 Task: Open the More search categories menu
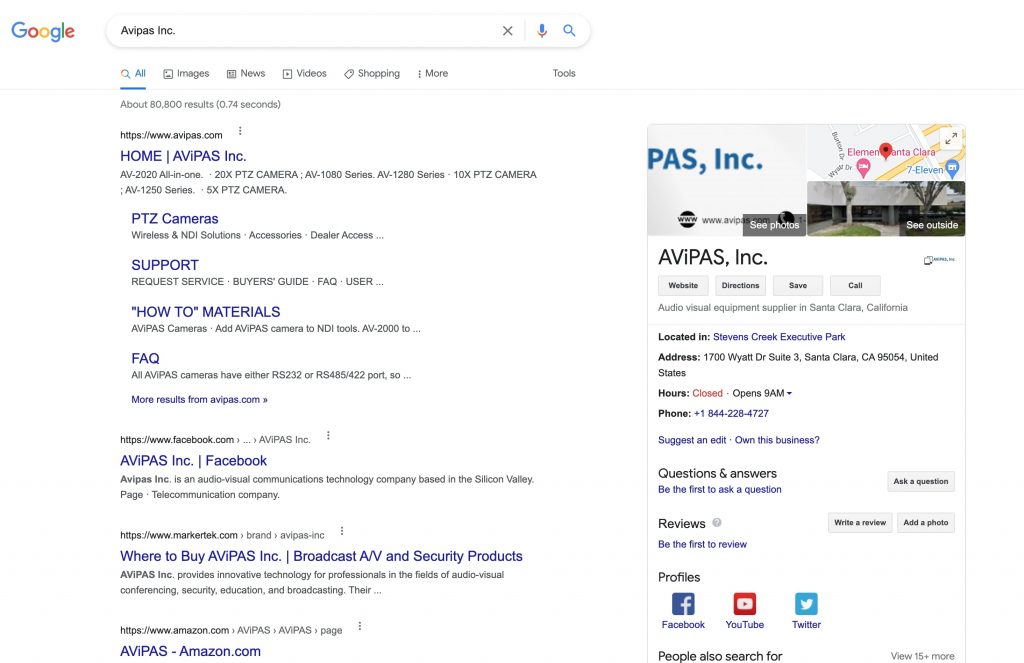point(432,74)
